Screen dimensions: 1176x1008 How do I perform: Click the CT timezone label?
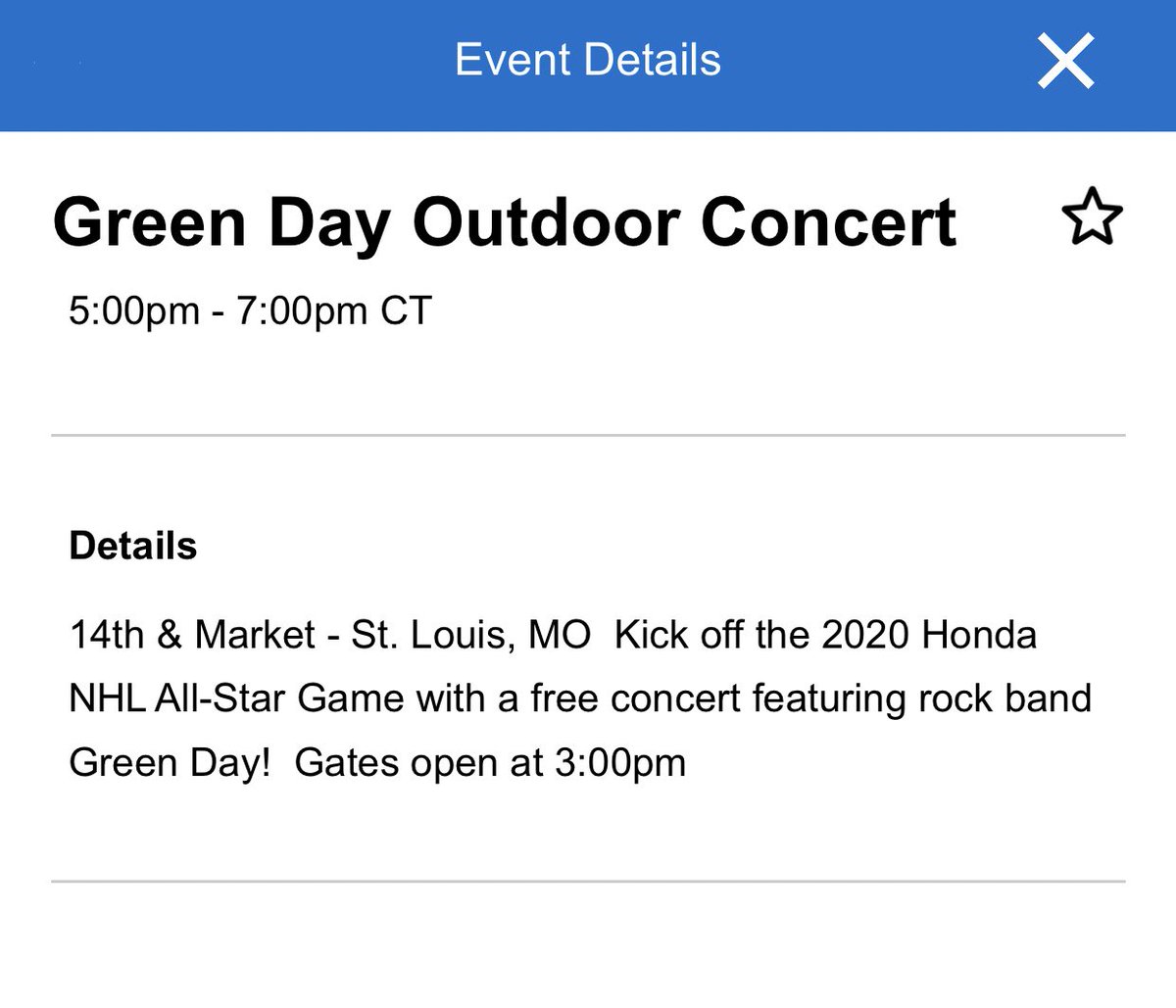(406, 312)
